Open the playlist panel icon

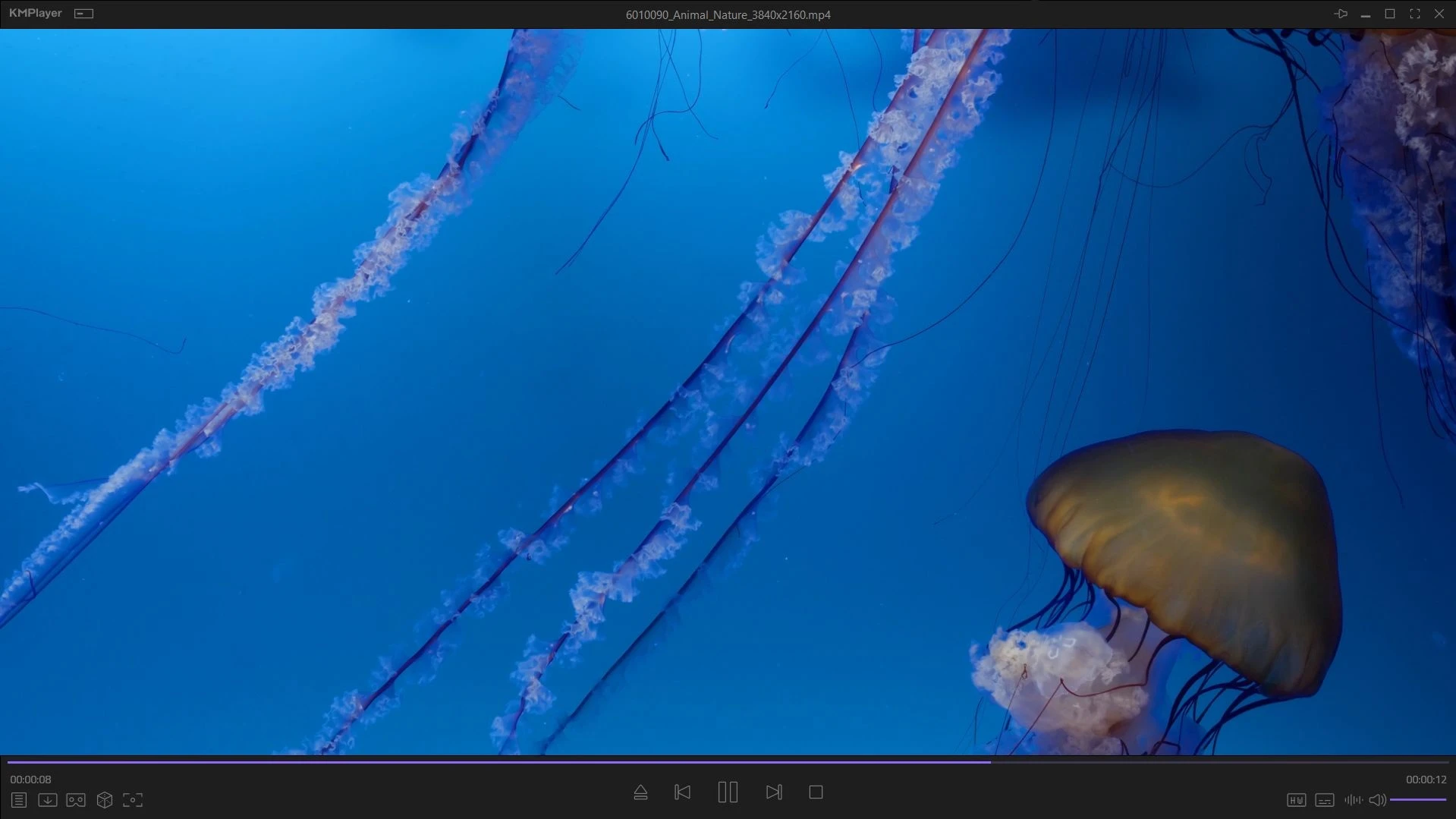19,800
